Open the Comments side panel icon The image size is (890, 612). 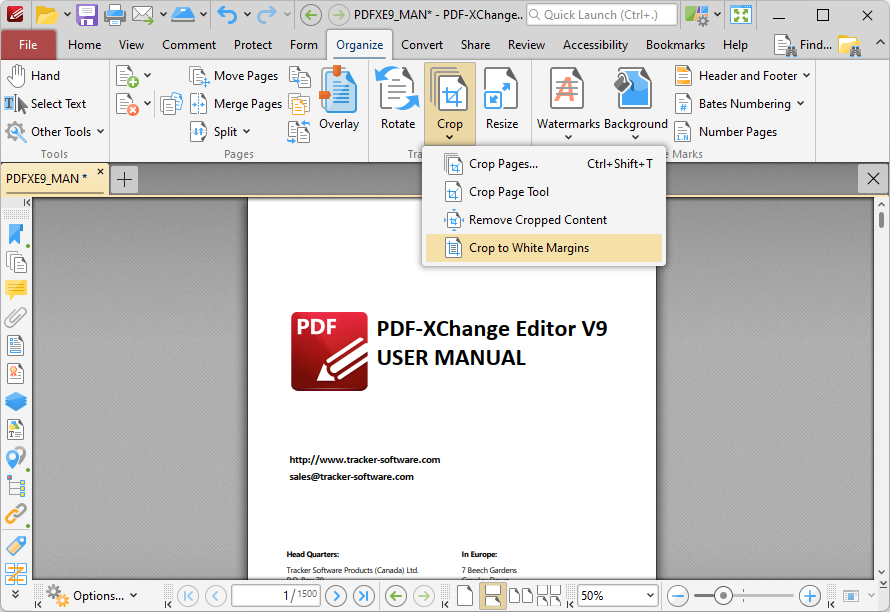click(16, 290)
